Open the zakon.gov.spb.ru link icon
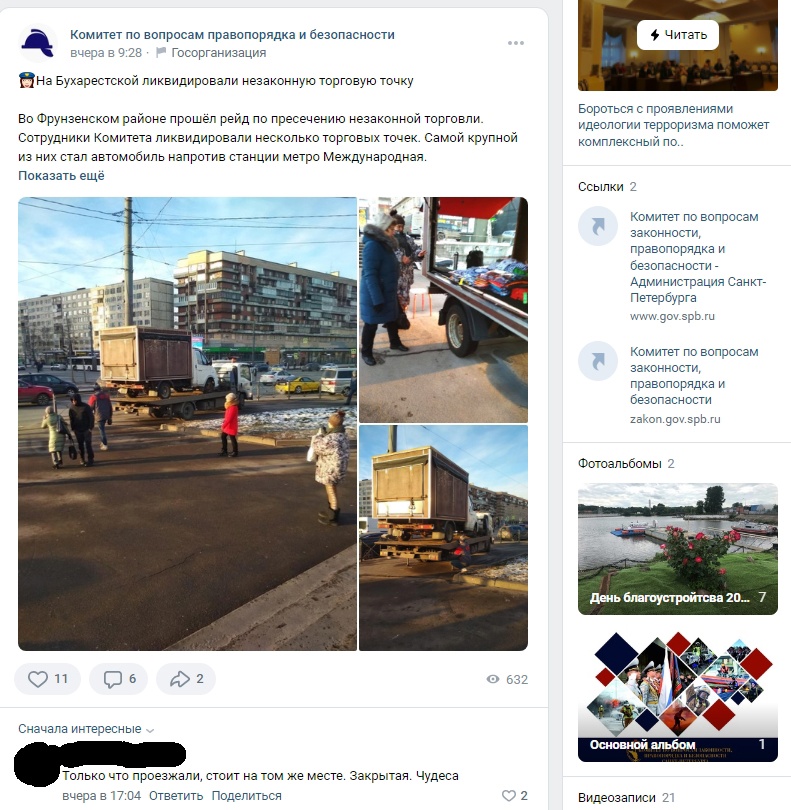791x810 pixels. point(598,361)
